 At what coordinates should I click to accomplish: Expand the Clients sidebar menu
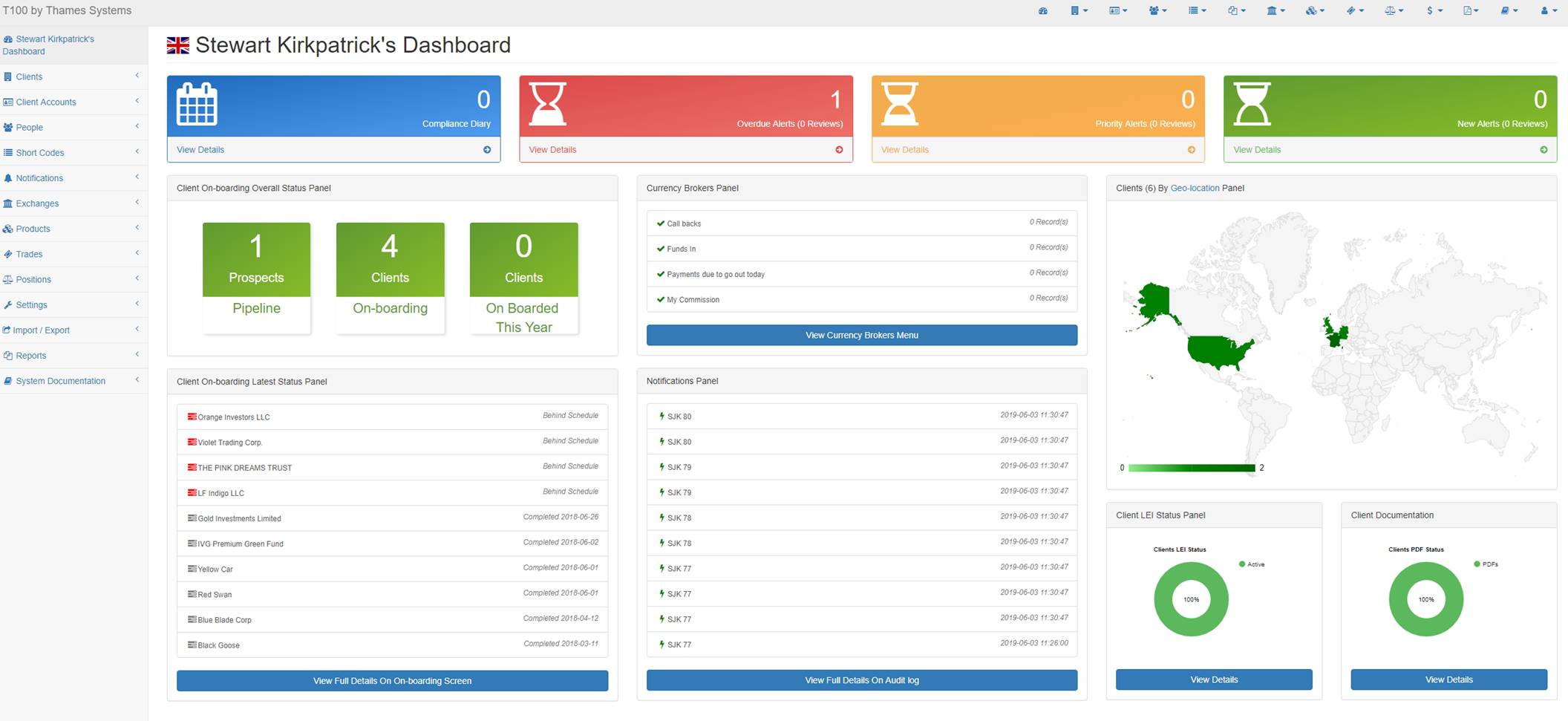point(30,76)
